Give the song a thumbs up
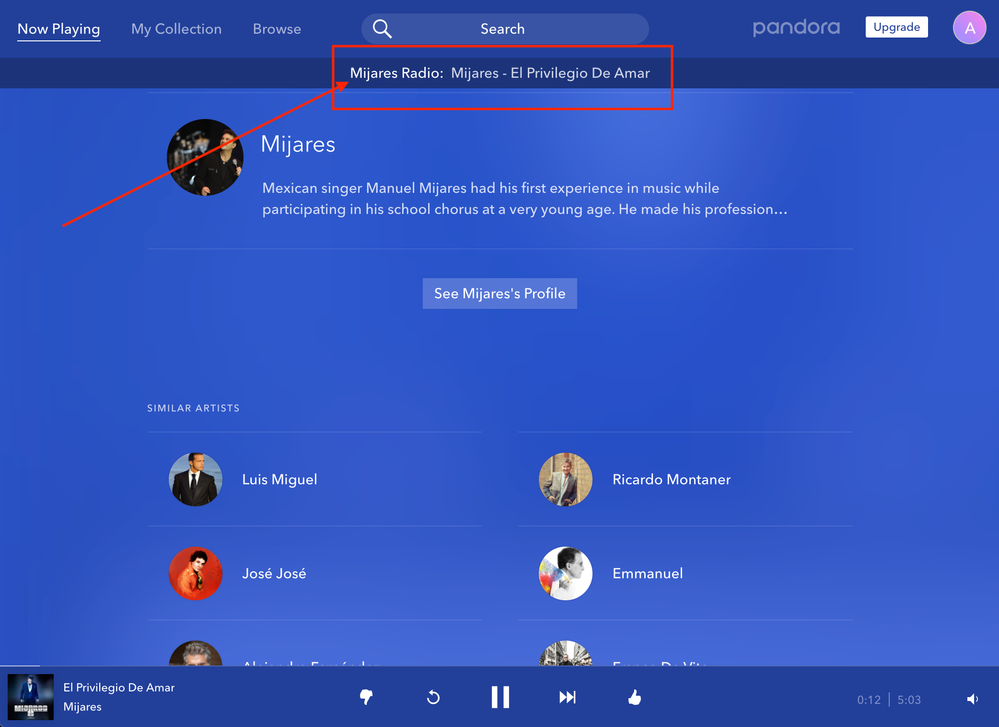The width and height of the screenshot is (999, 727). 634,698
